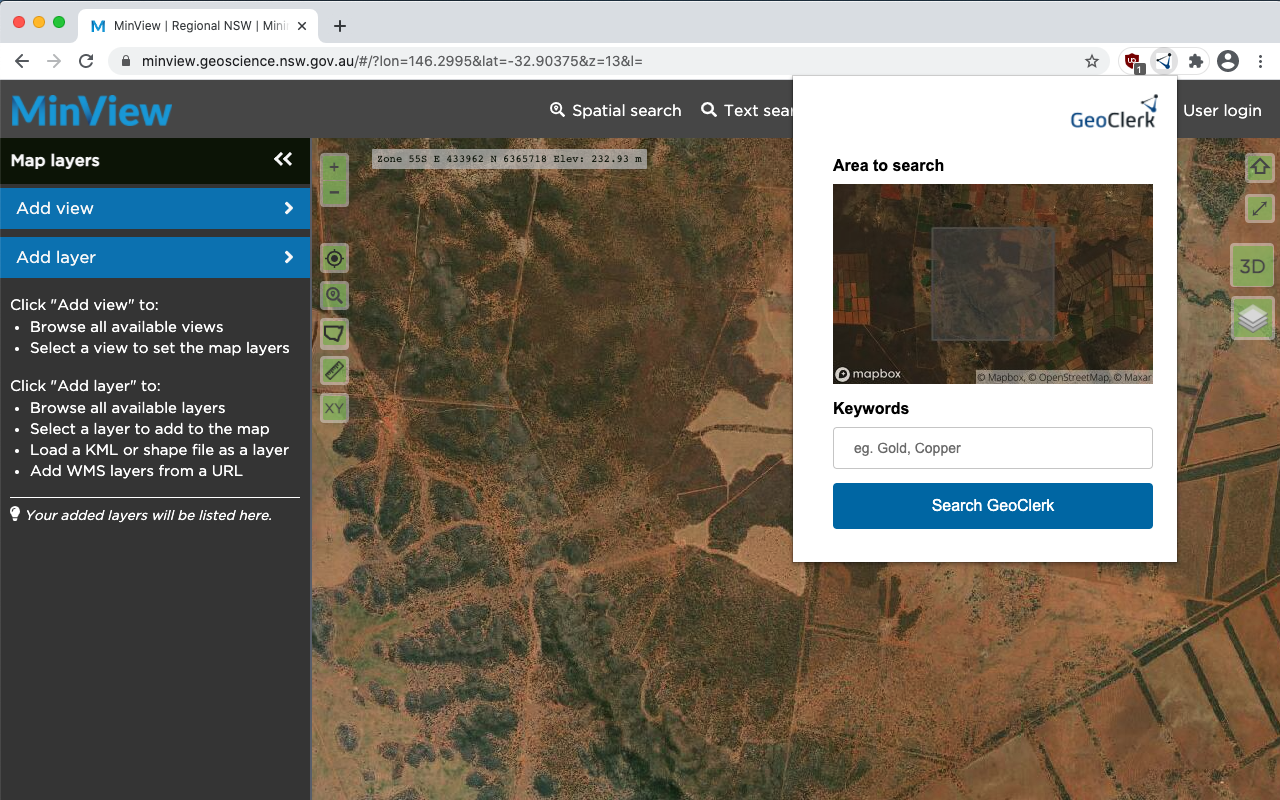Image resolution: width=1280 pixels, height=800 pixels.
Task: Open the 3D map view
Action: [x=1252, y=266]
